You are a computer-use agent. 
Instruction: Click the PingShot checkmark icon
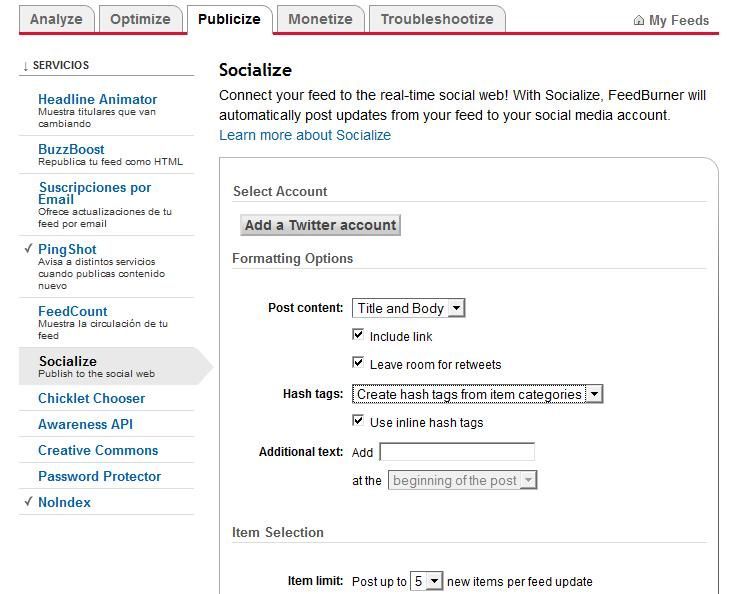(29, 248)
